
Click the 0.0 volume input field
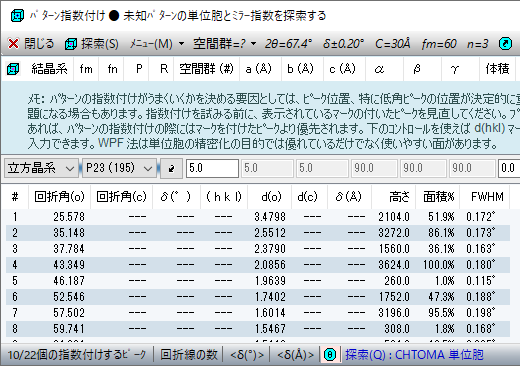click(x=509, y=168)
